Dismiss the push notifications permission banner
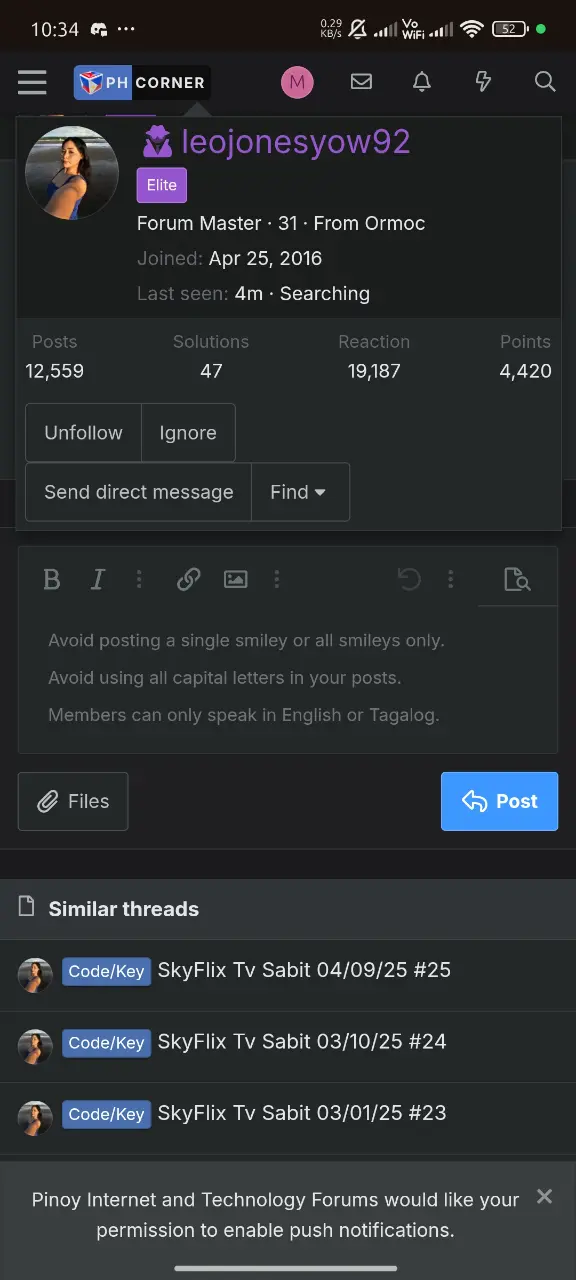Viewport: 576px width, 1280px height. click(x=544, y=1196)
